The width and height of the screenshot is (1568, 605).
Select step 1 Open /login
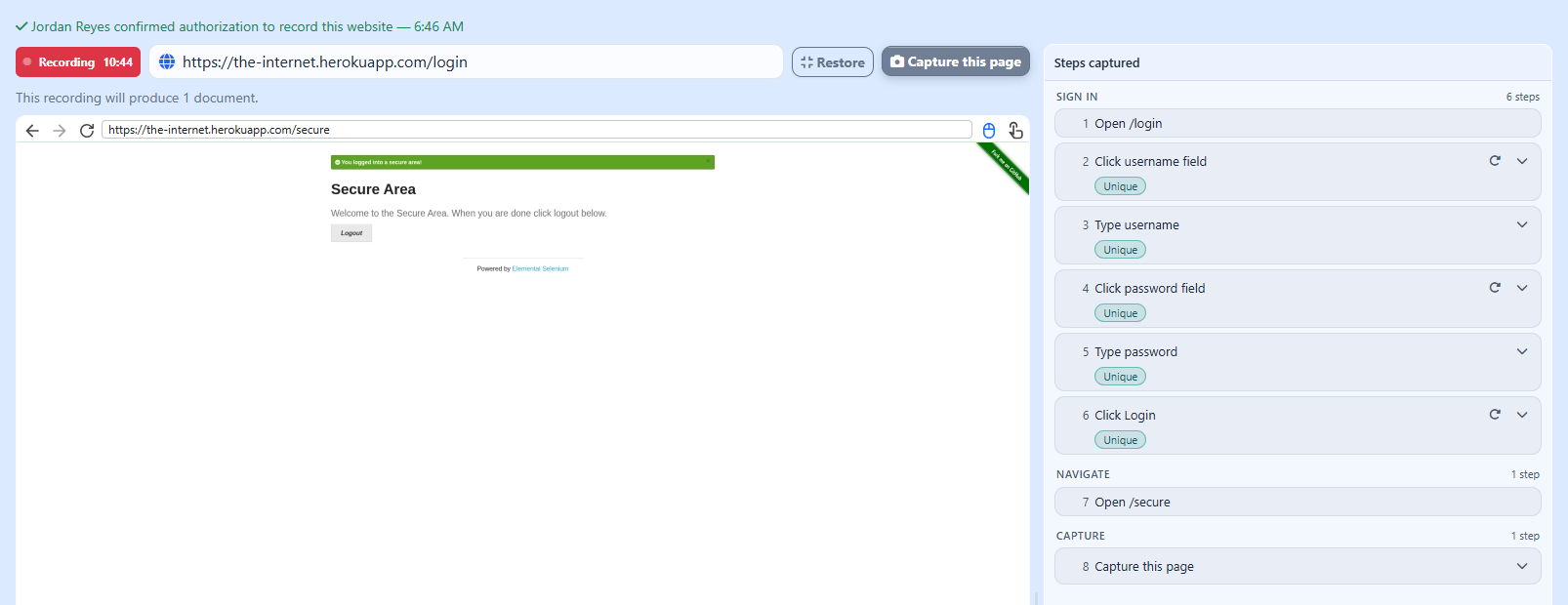click(x=1298, y=123)
